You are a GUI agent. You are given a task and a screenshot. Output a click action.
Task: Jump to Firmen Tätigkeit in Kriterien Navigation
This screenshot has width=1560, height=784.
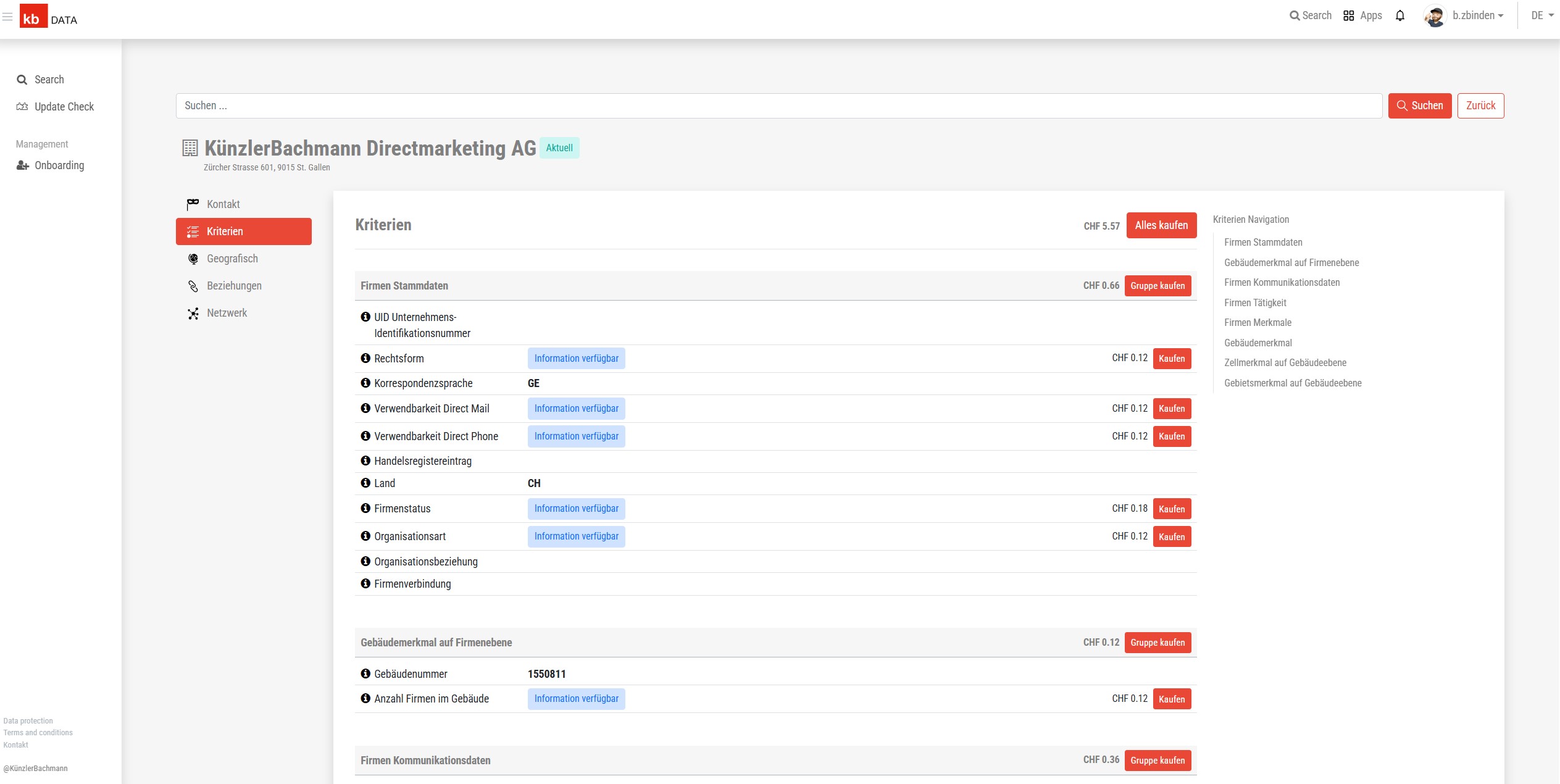click(x=1255, y=302)
